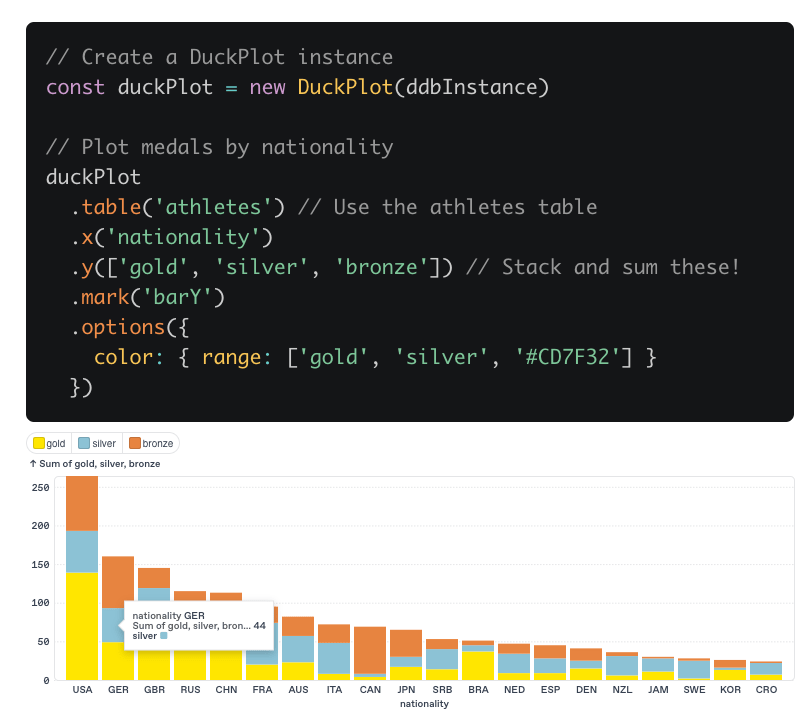
Task: Click the CAN bronze bar segment
Action: coord(370,650)
